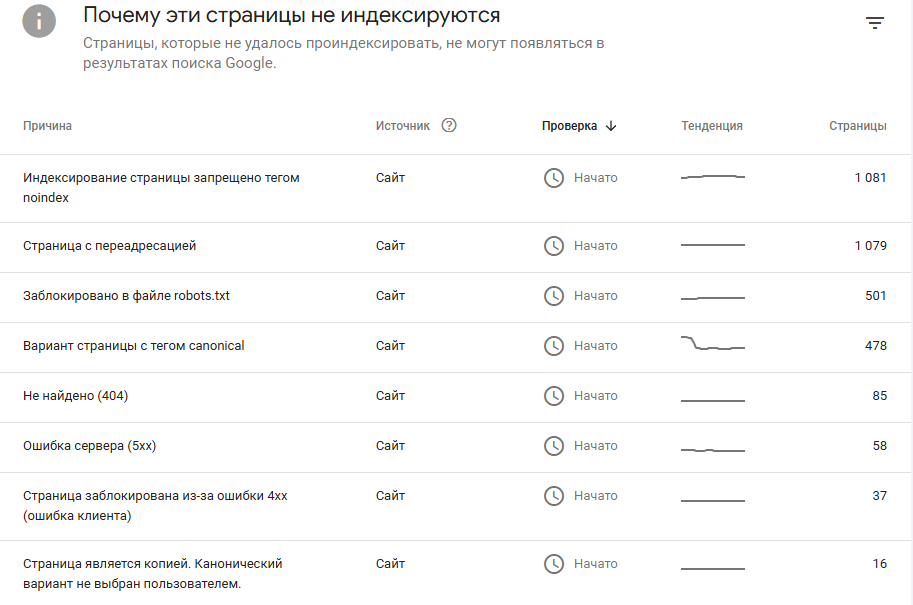This screenshot has width=913, height=605.
Task: Click the sort arrow beside Проверка
Action: (x=611, y=126)
